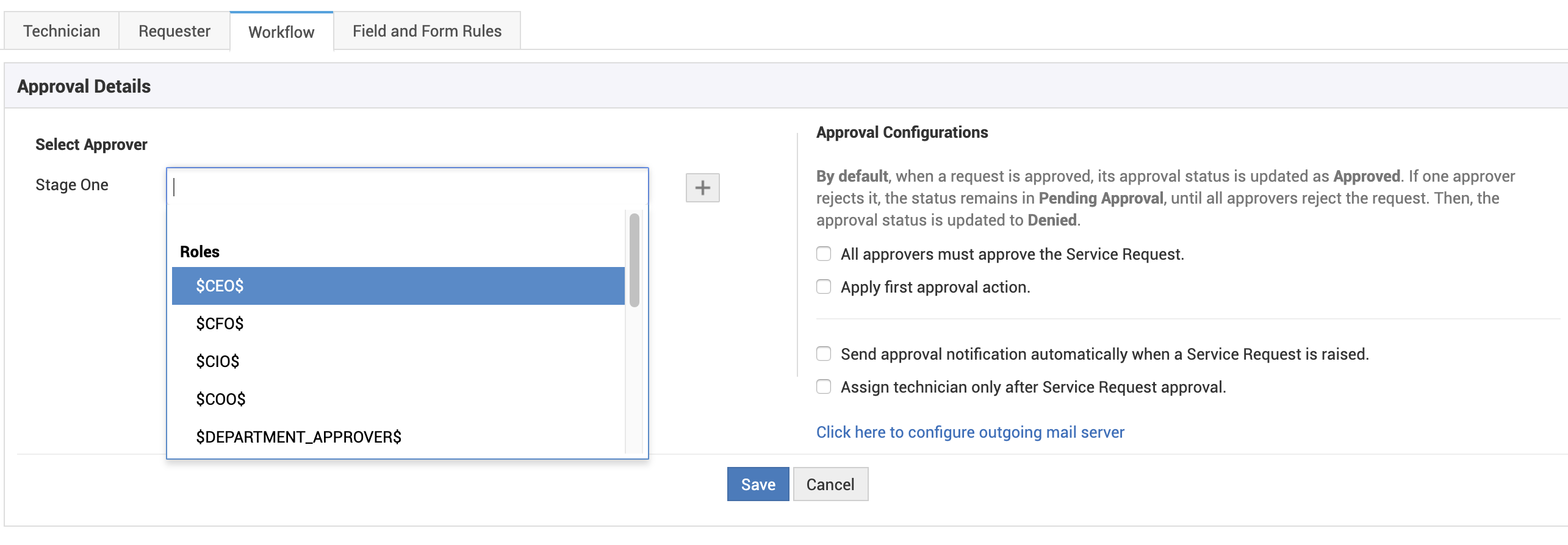Go to Field and Form Rules tab
The image size is (1568, 545).
[x=427, y=31]
